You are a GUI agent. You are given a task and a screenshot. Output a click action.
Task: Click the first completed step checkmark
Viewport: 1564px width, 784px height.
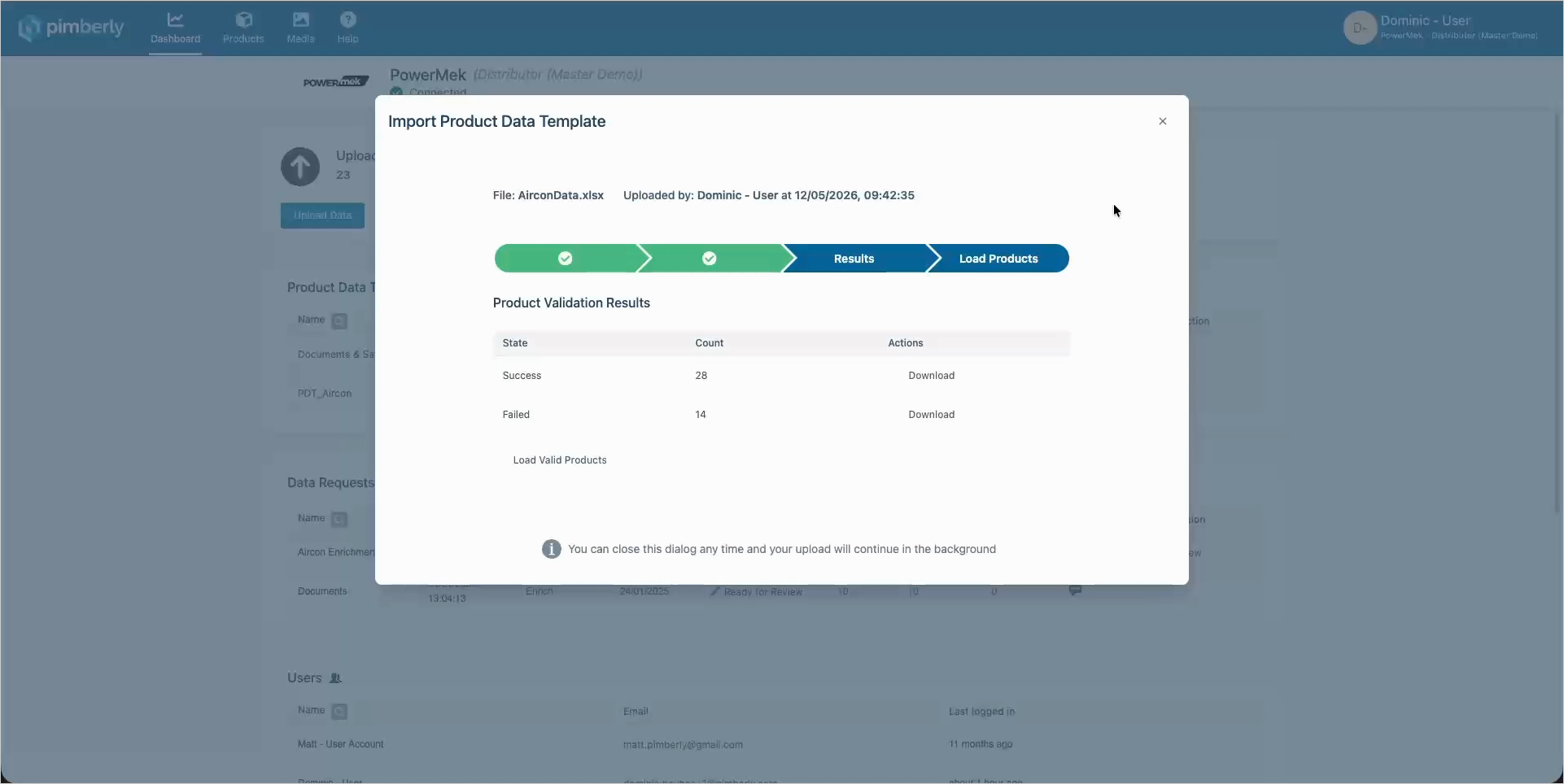point(565,259)
